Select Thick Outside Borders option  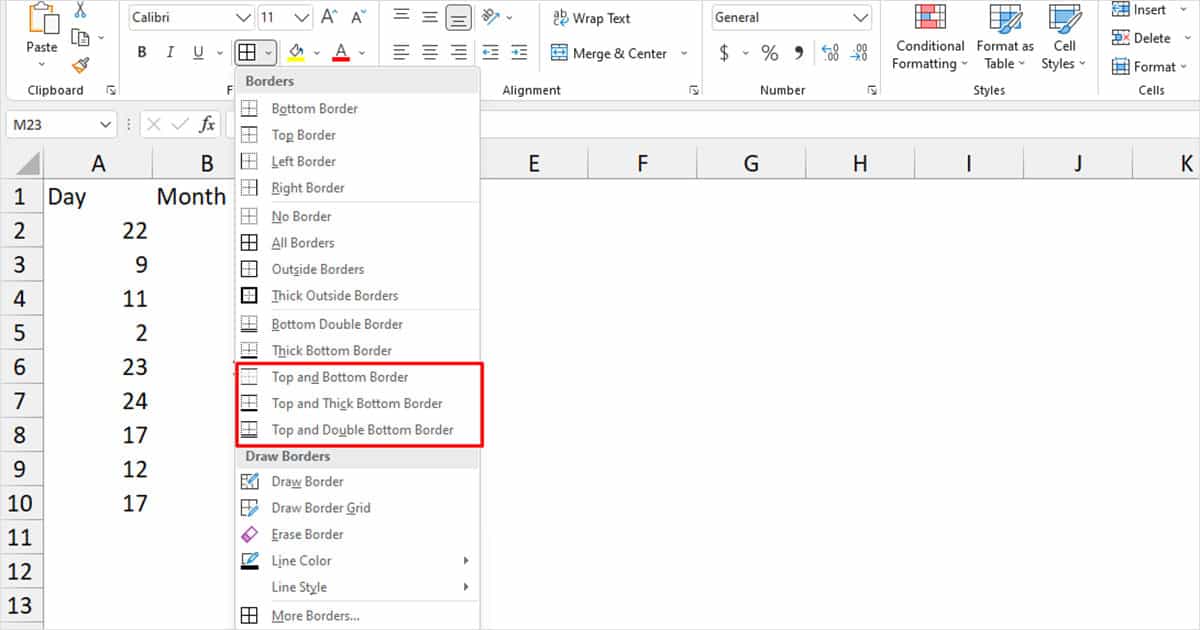pos(356,296)
